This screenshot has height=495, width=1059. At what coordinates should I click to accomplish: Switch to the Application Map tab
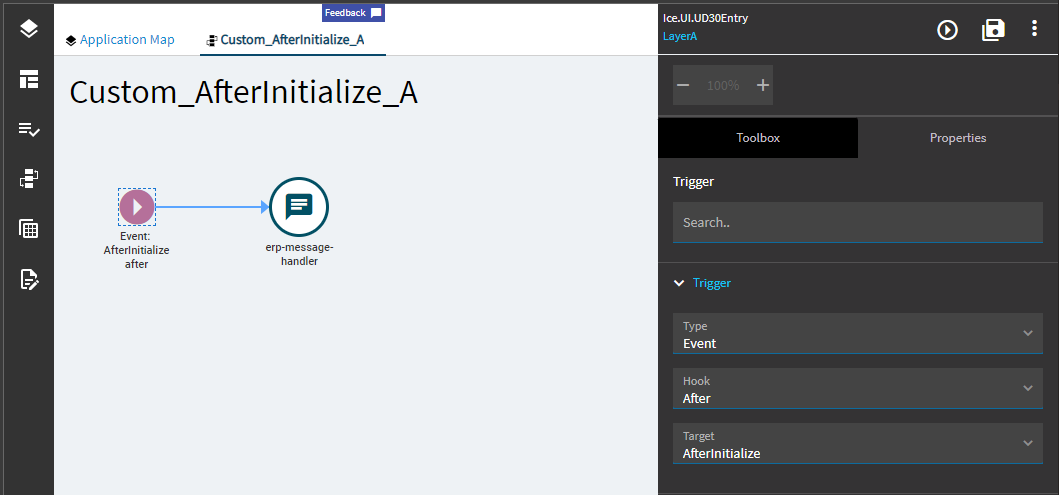click(120, 40)
